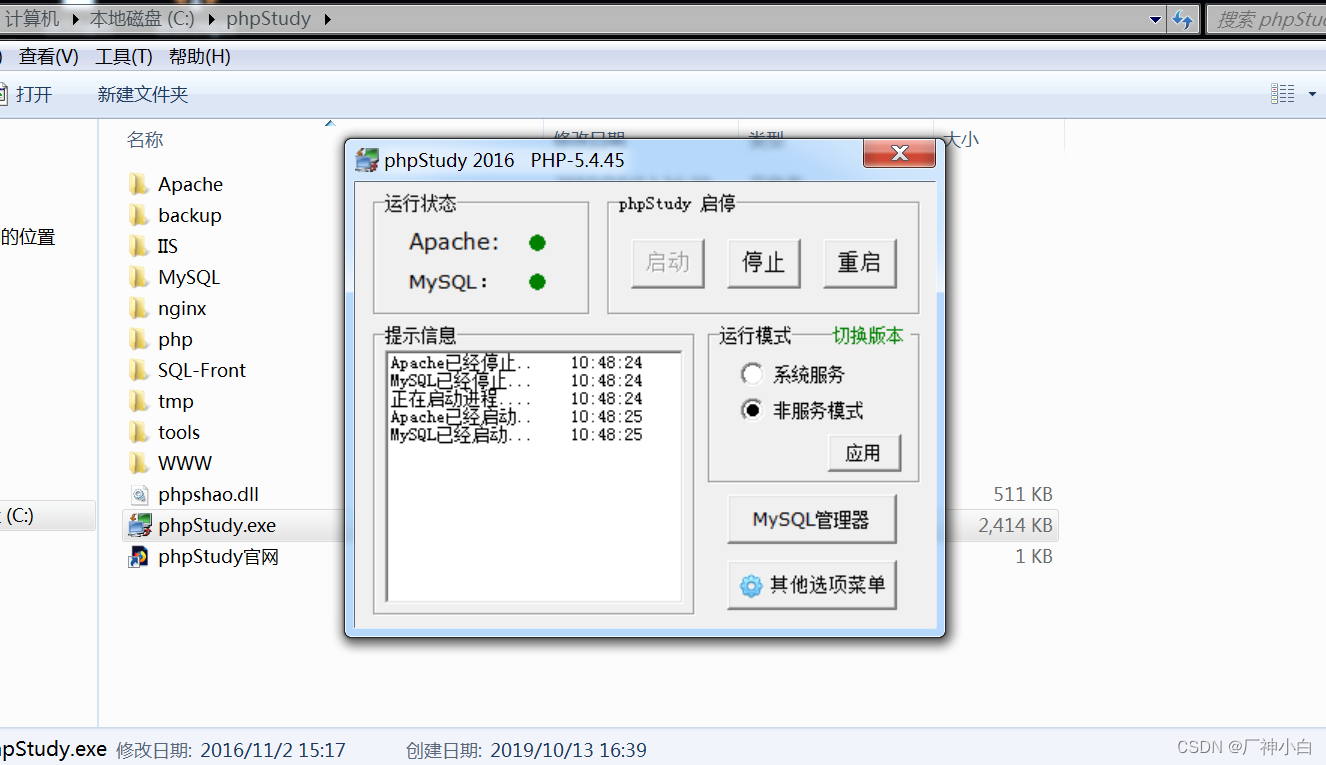1326x765 pixels.
Task: Close the phpStudy 2016 dialog
Action: pos(899,153)
